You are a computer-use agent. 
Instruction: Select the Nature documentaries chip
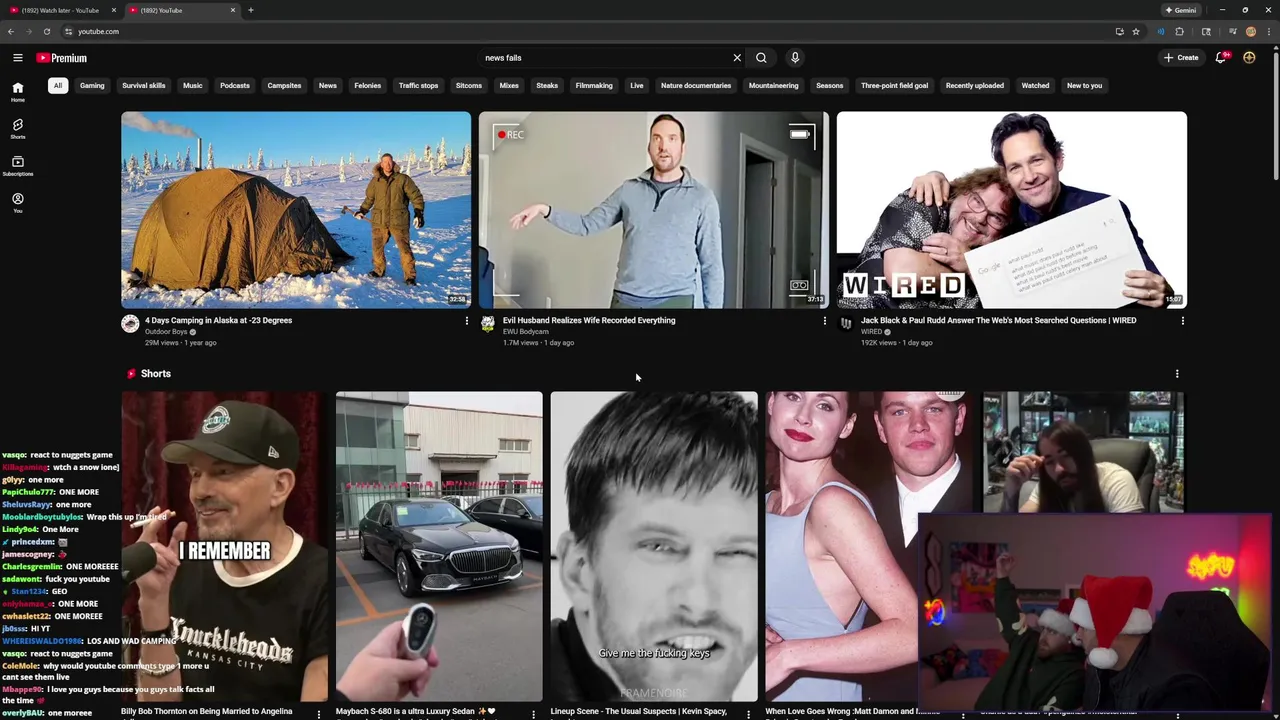tap(696, 86)
